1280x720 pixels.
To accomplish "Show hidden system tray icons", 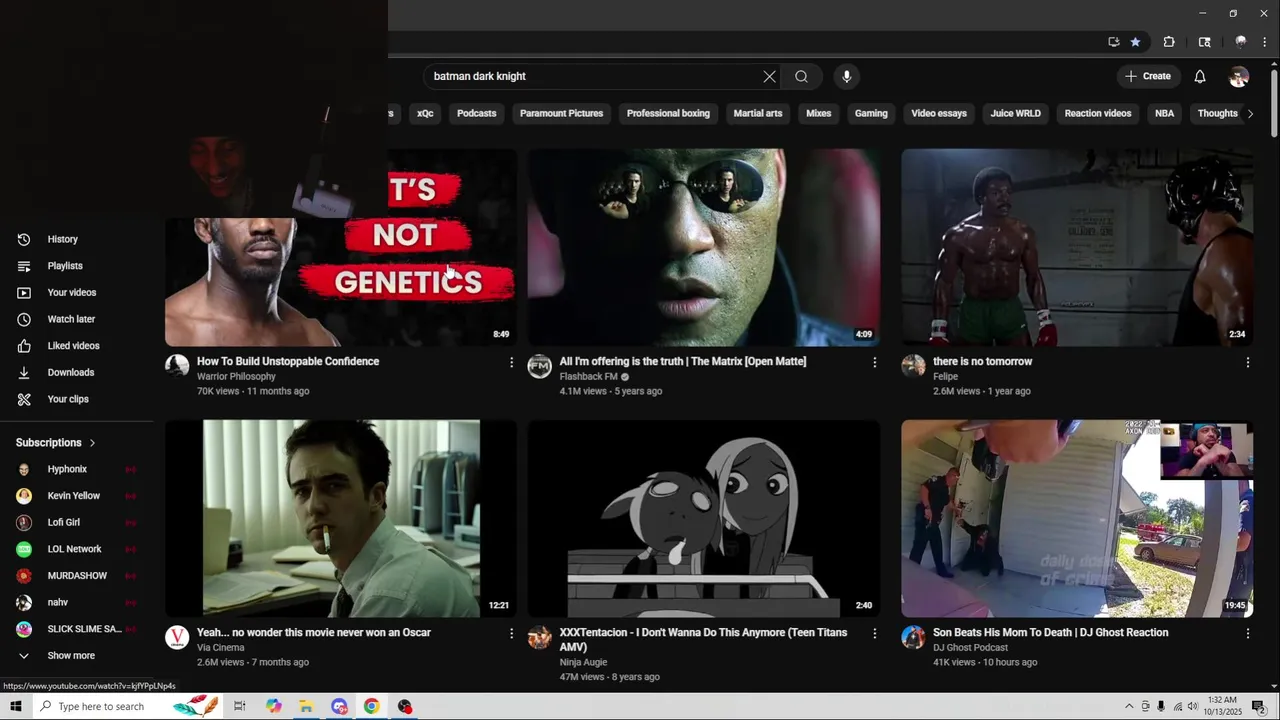I will click(1129, 706).
